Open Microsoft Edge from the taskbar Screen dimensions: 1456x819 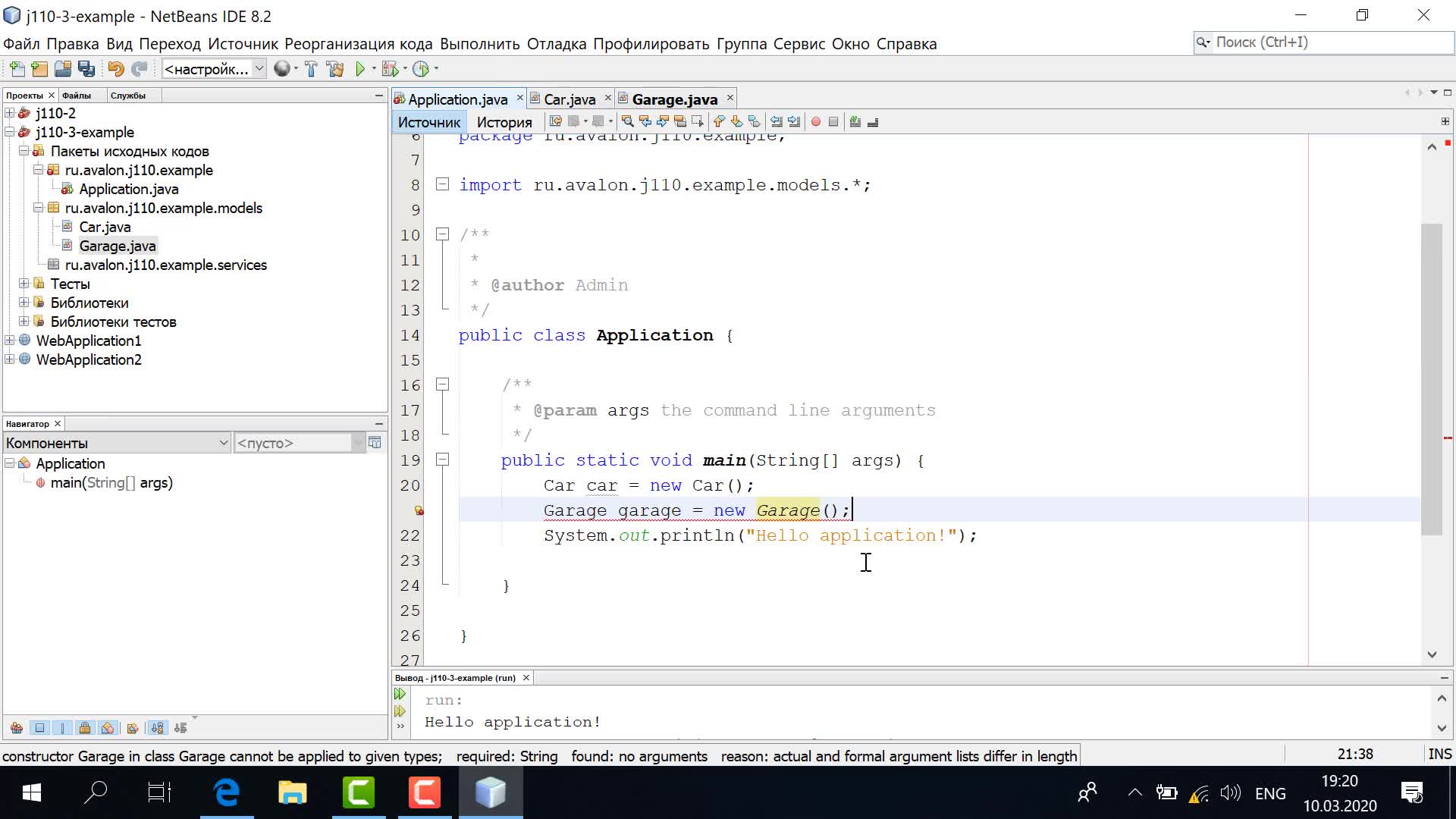pyautogui.click(x=227, y=792)
